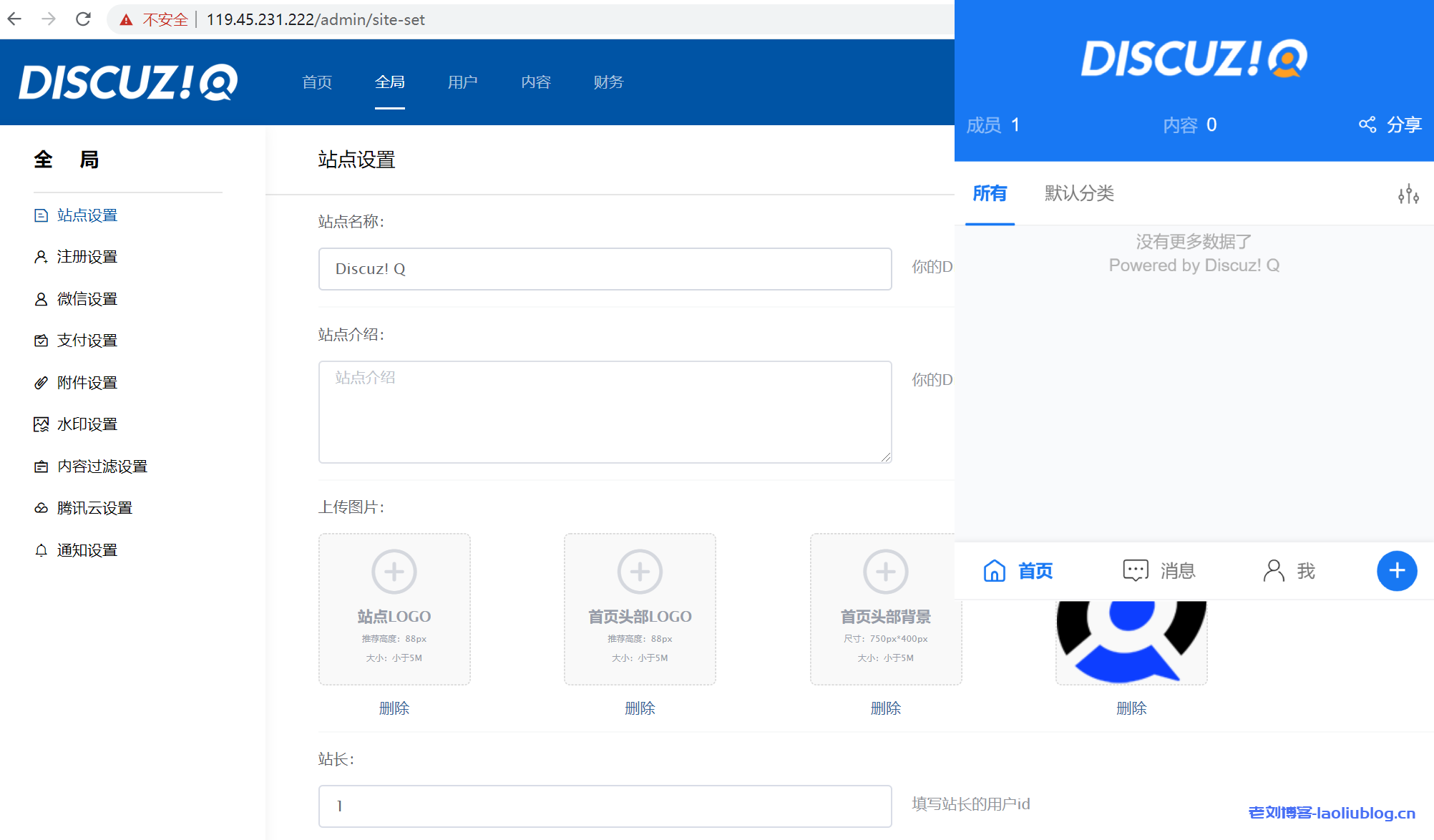Viewport: 1434px width, 840px height.
Task: Click 删除 under the uploaded avatar image
Action: click(x=1131, y=708)
